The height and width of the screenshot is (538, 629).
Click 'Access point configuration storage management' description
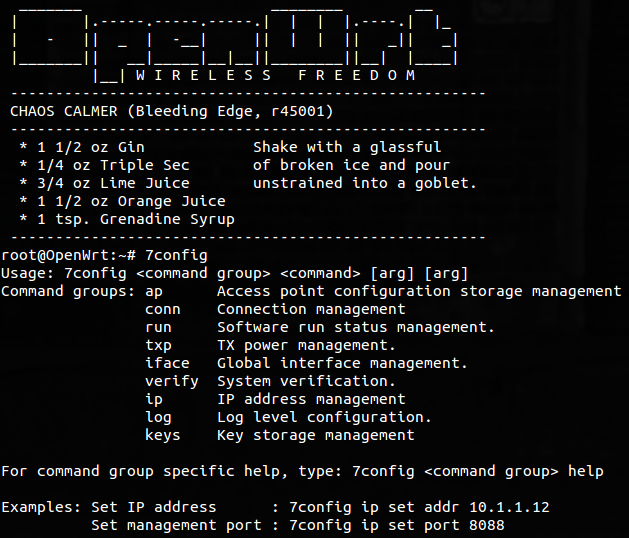pos(419,292)
